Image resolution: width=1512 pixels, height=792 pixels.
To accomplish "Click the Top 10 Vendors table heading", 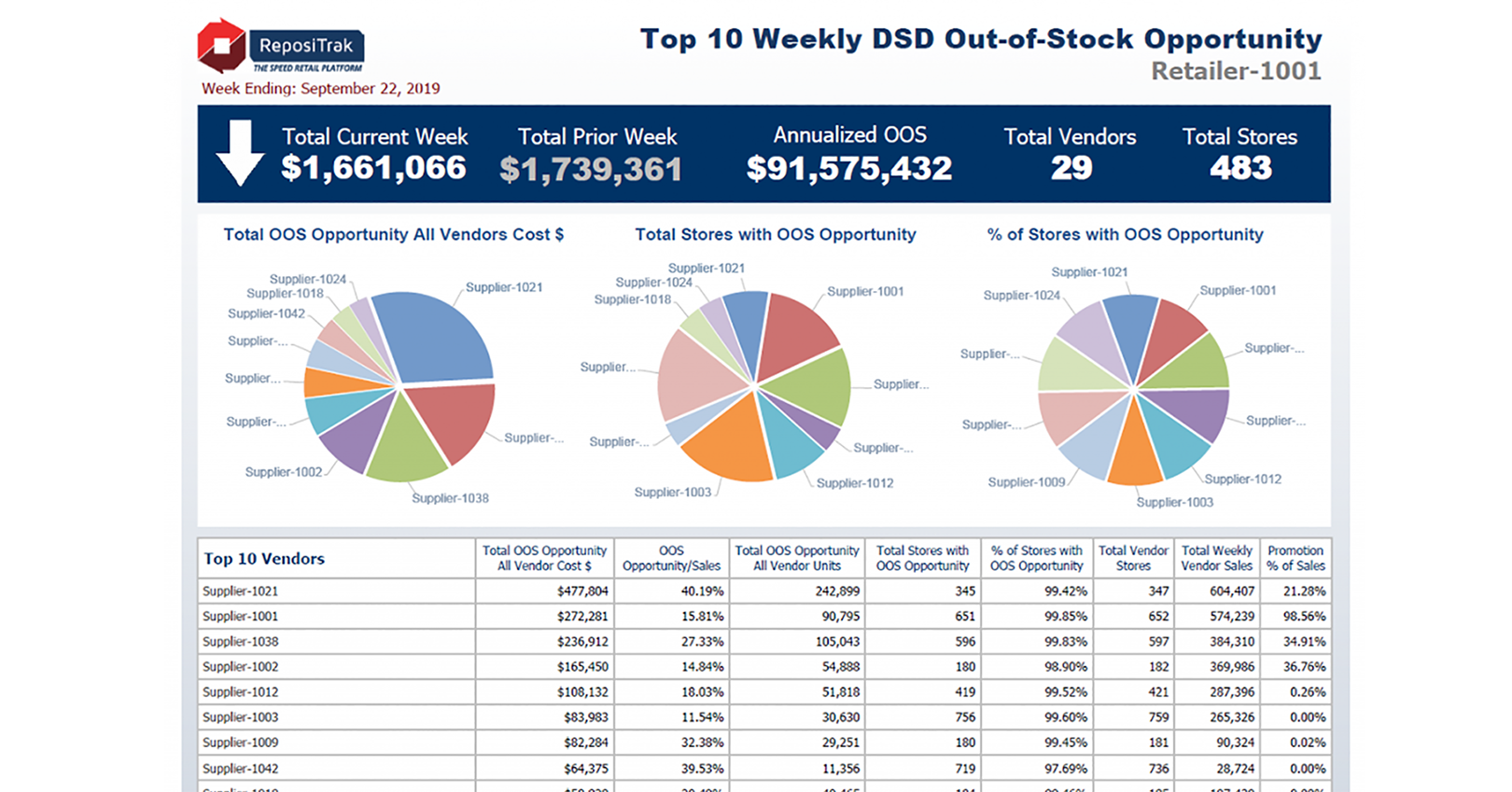I will 264,559.
